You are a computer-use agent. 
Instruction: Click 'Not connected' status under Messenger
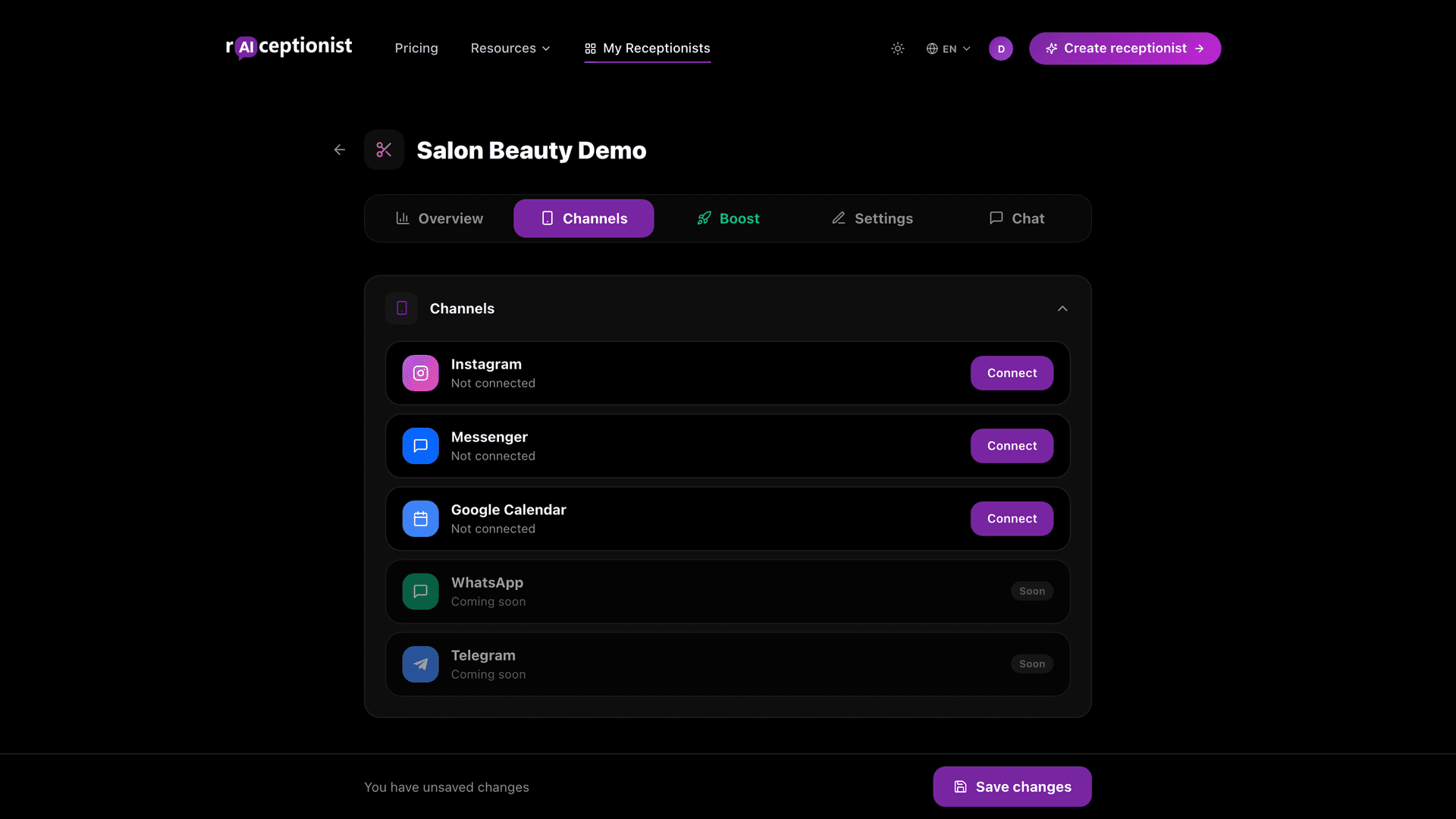[493, 457]
